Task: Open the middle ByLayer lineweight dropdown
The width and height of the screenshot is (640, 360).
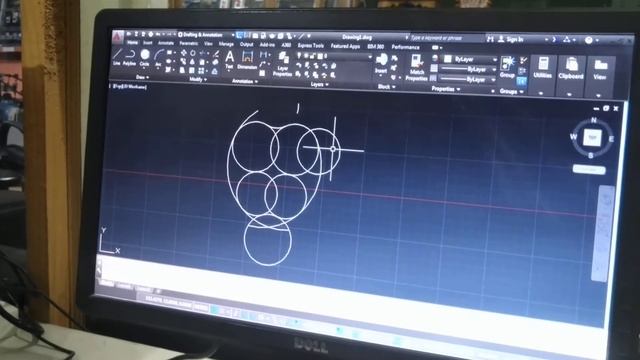Action: tap(468, 69)
